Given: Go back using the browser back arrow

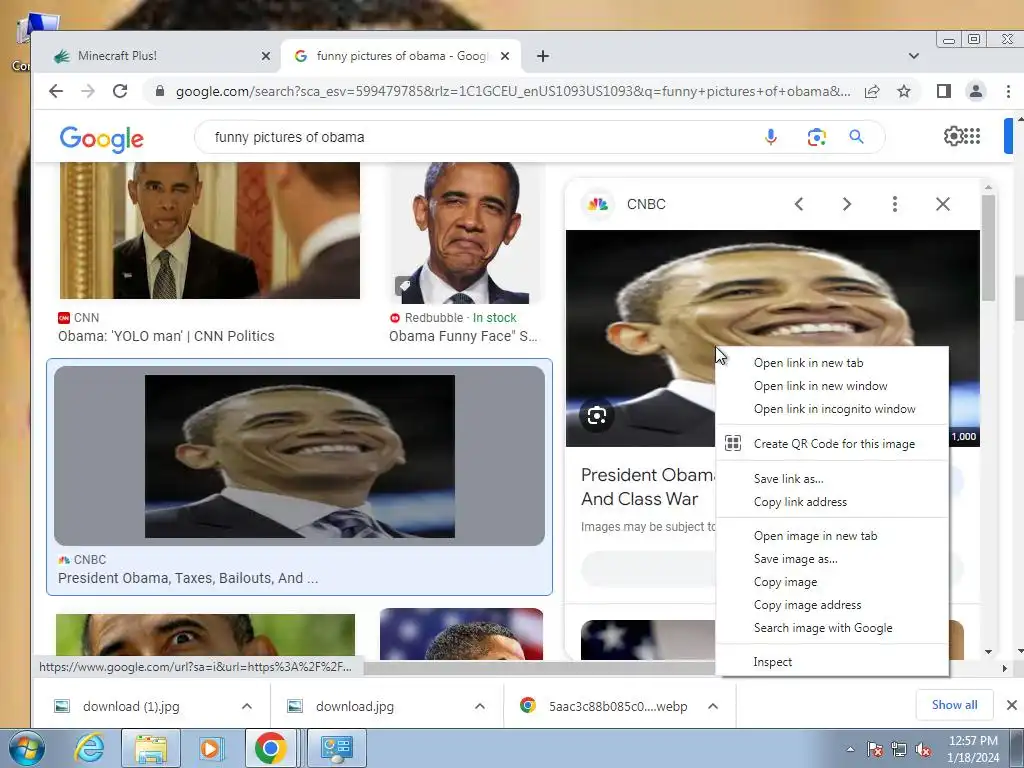Looking at the screenshot, I should [x=56, y=91].
